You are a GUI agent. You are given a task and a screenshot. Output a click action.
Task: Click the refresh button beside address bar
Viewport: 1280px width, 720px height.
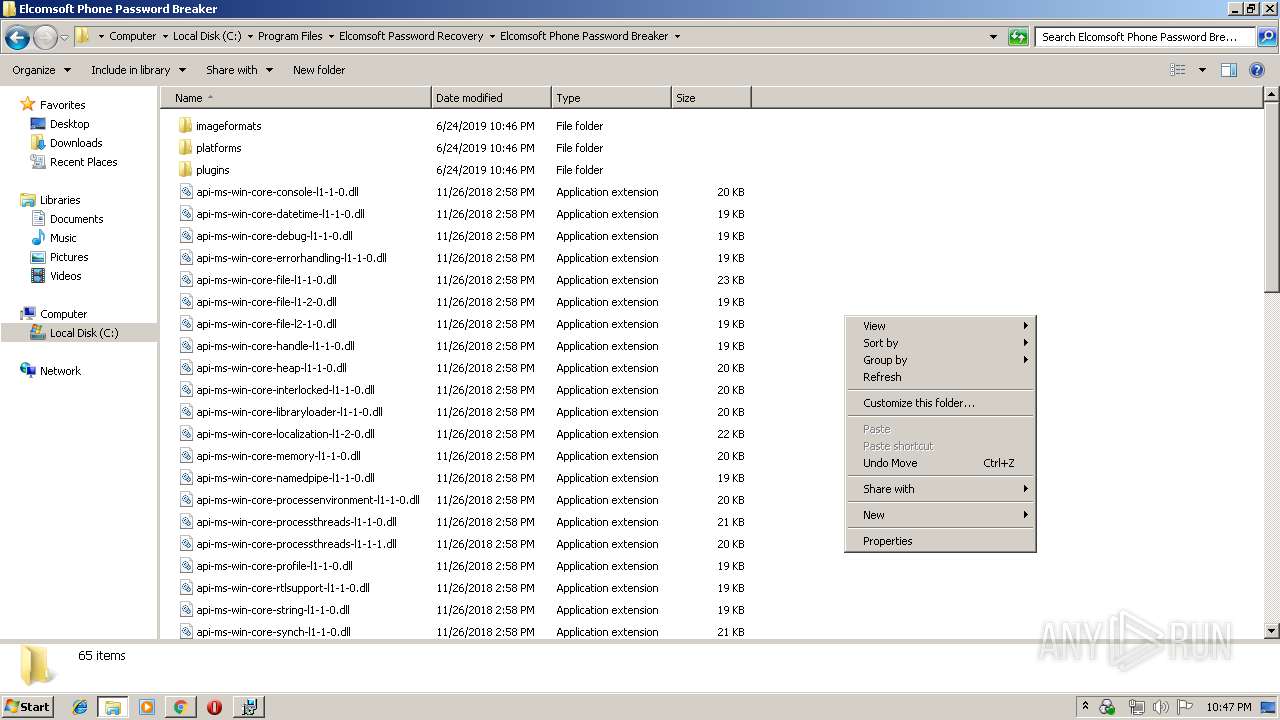pos(1018,37)
